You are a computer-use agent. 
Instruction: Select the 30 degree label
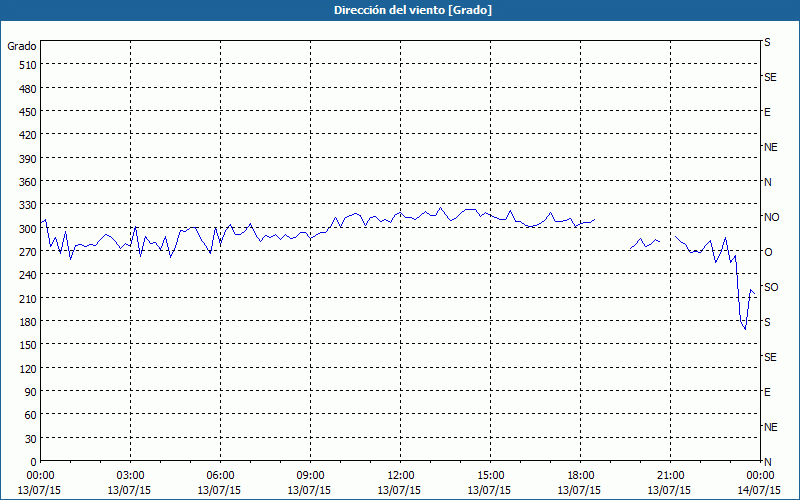point(31,439)
